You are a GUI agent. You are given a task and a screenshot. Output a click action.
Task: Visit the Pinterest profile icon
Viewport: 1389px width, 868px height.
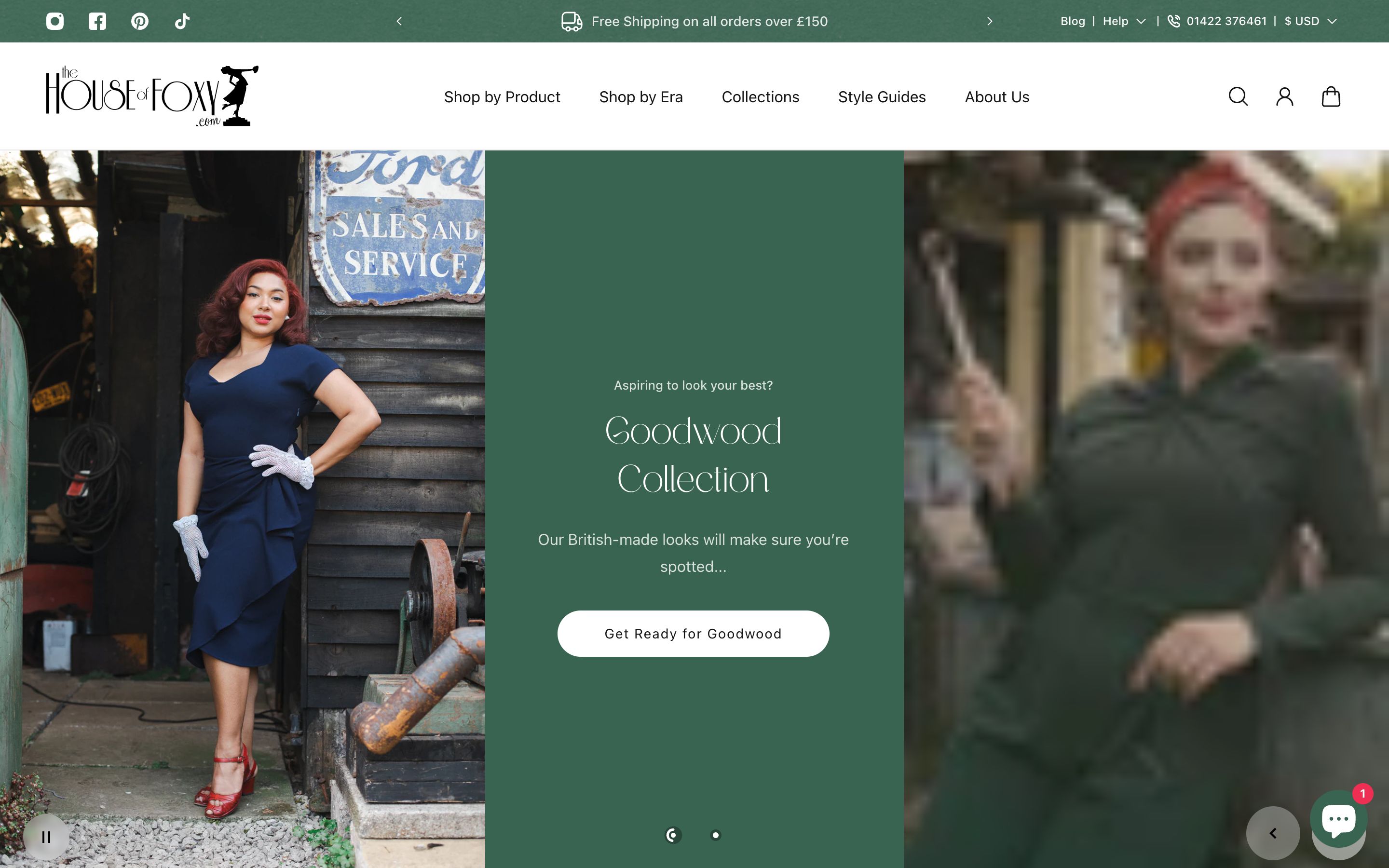coord(139,21)
